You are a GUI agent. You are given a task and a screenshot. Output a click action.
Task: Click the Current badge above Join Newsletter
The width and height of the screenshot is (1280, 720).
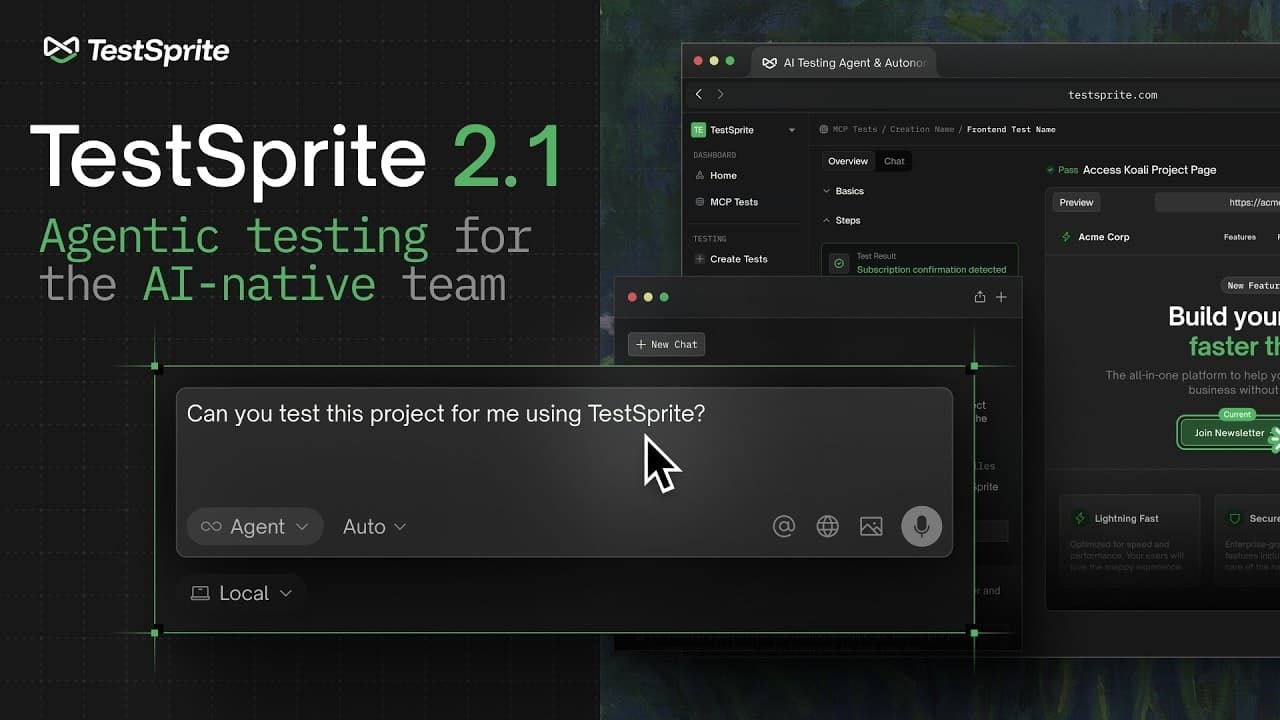coord(1236,414)
